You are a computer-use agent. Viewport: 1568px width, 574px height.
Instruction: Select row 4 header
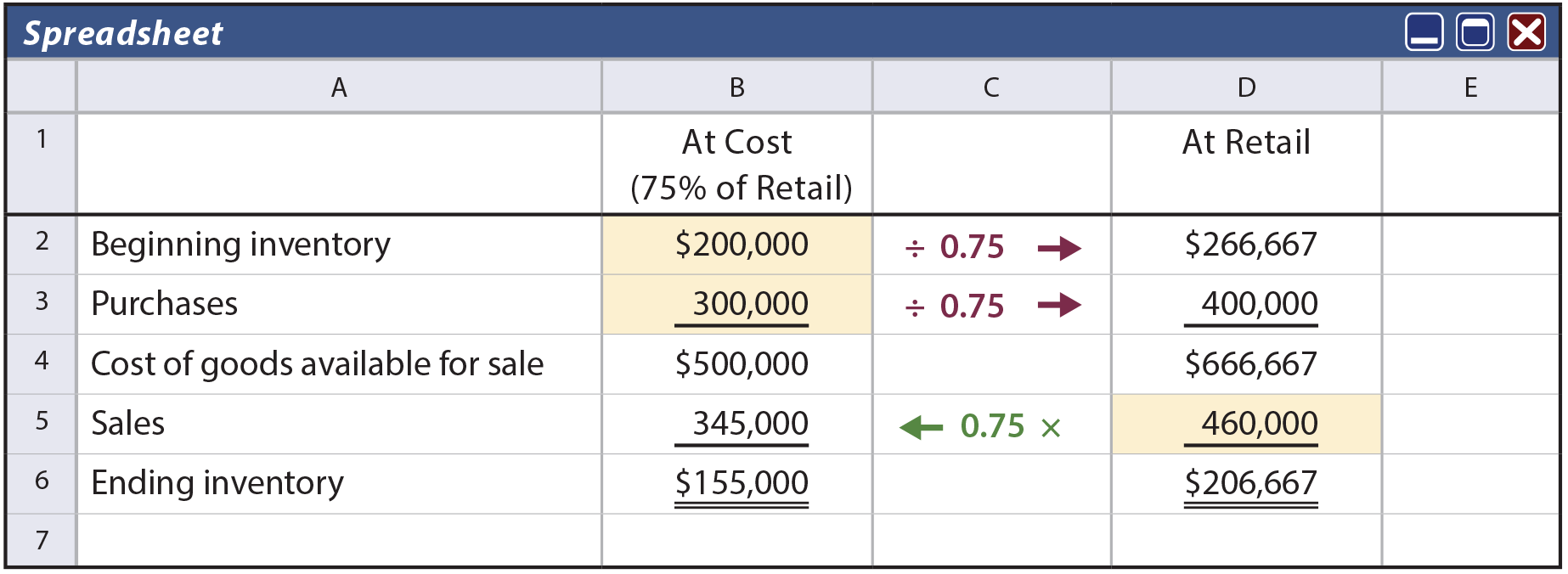42,363
